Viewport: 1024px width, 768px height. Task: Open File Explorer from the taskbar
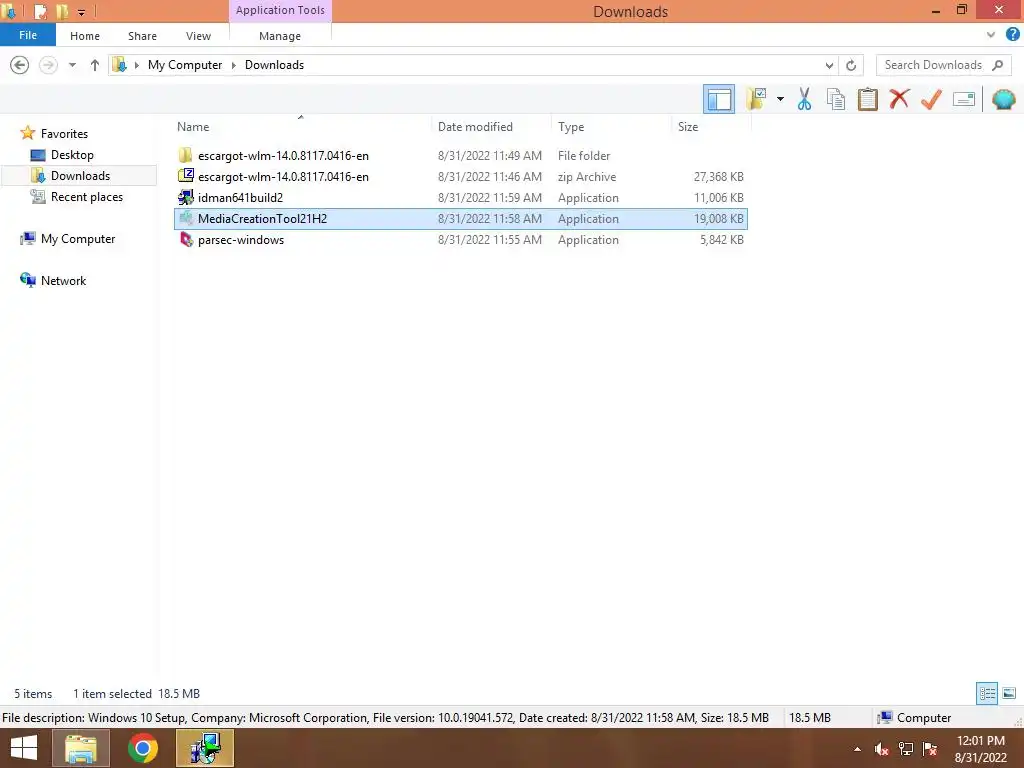pos(80,748)
